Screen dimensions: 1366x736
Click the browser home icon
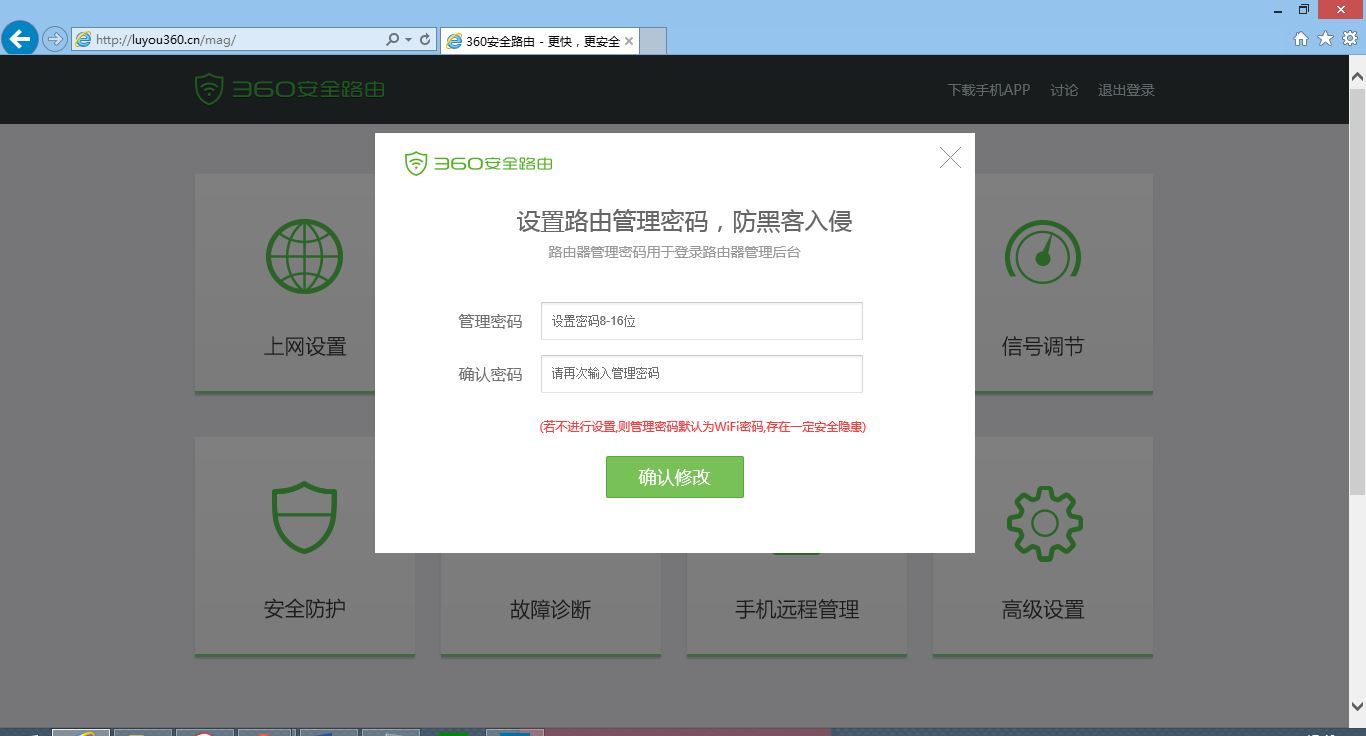point(1301,39)
